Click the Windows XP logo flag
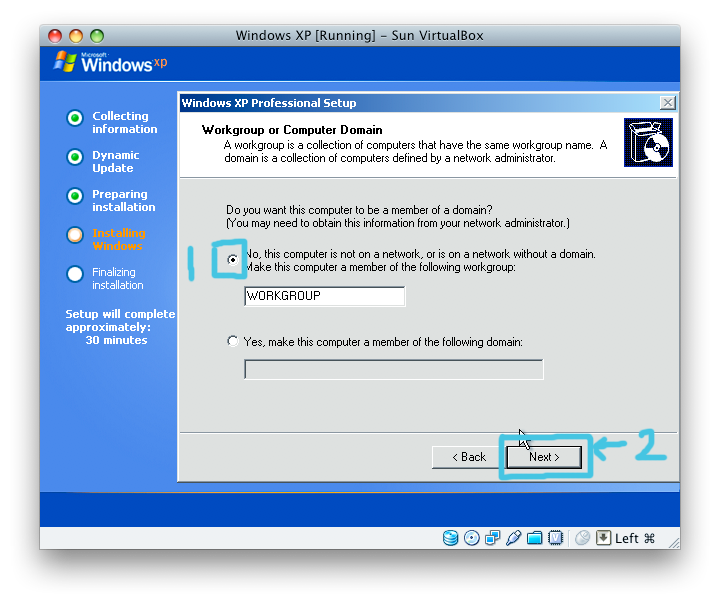The width and height of the screenshot is (720, 604). tap(65, 62)
